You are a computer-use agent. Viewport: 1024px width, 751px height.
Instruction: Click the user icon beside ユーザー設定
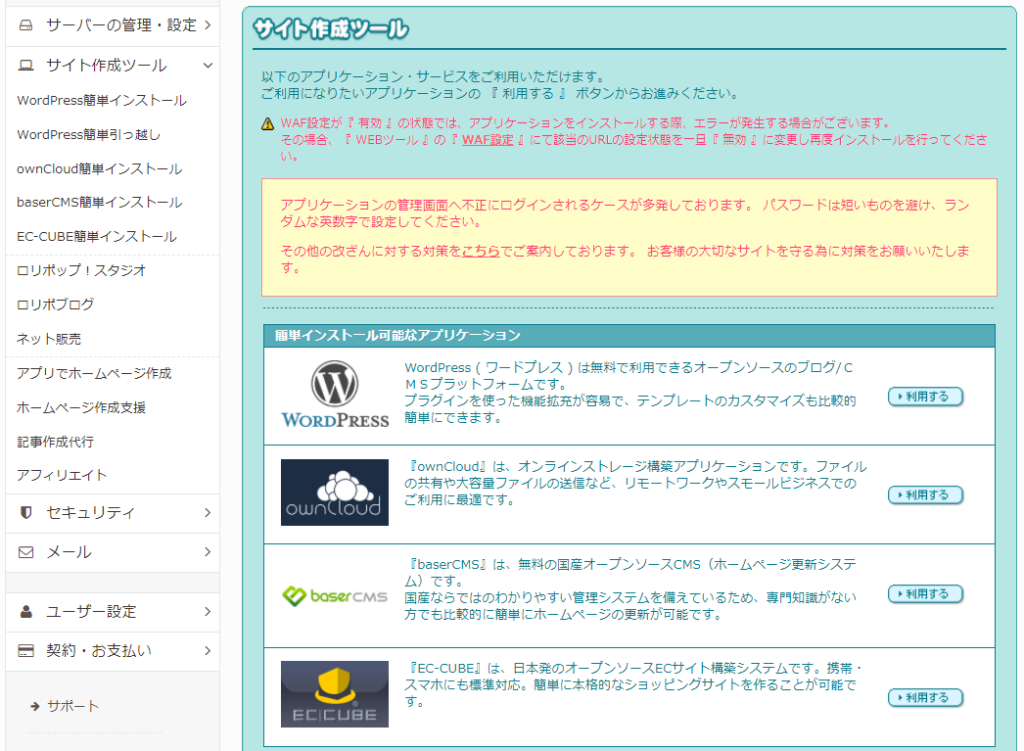[x=26, y=611]
